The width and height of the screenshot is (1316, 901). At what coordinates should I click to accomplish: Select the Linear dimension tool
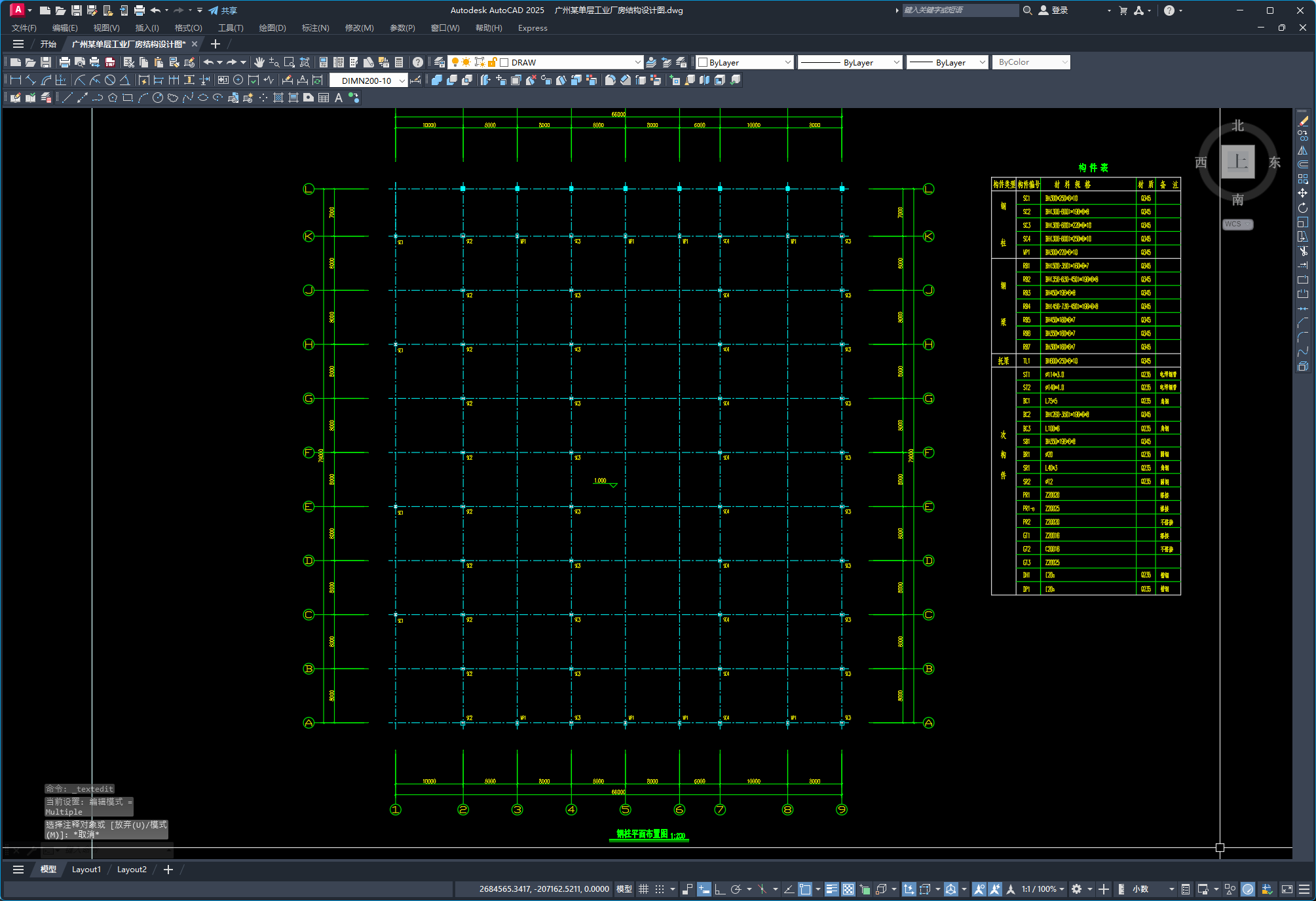(16, 80)
